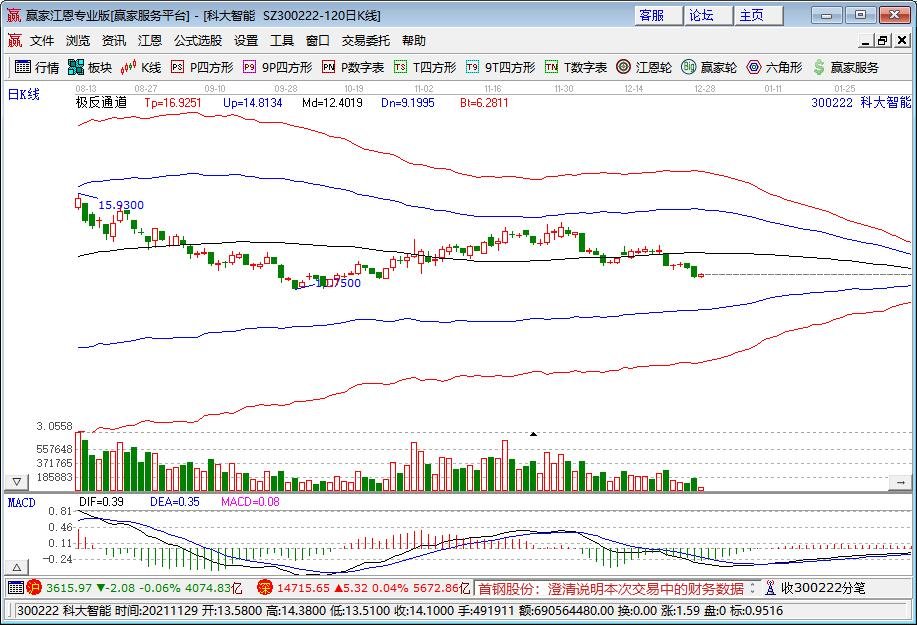Image resolution: width=917 pixels, height=625 pixels.
Task: Open the 9T四方形 tool
Action: (x=501, y=68)
